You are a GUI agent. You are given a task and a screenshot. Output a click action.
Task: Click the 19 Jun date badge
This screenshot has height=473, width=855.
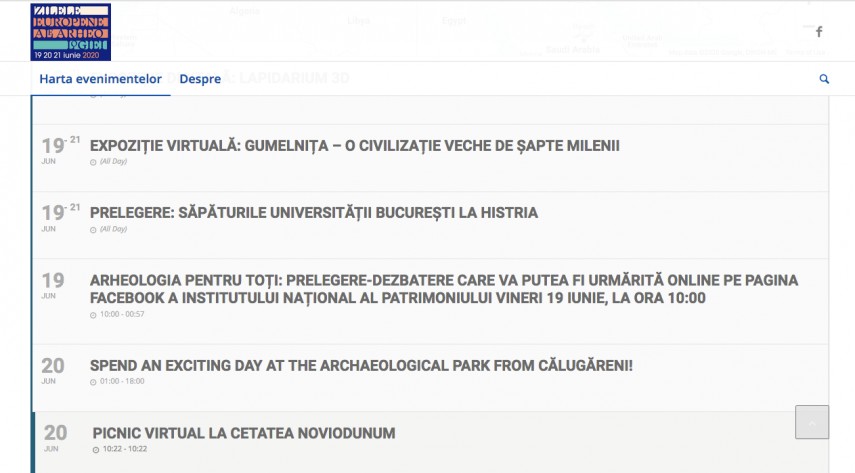[52, 285]
